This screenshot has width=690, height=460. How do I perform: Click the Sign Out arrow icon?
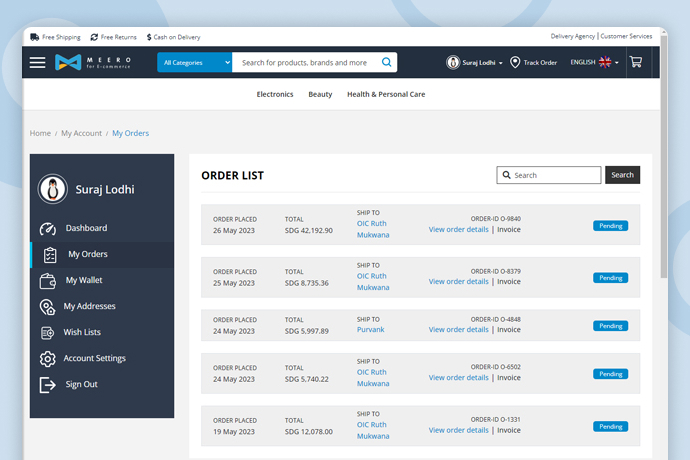coord(48,384)
